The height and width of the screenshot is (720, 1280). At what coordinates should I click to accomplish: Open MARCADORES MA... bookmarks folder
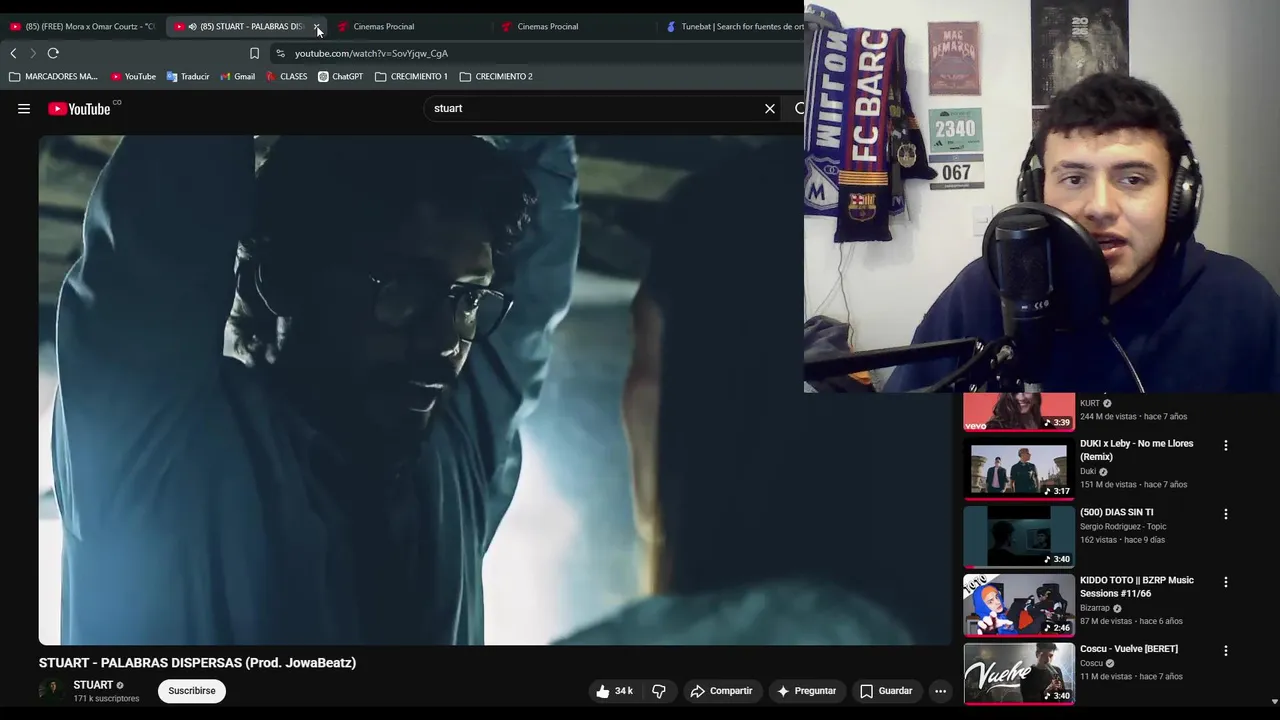coord(54,76)
